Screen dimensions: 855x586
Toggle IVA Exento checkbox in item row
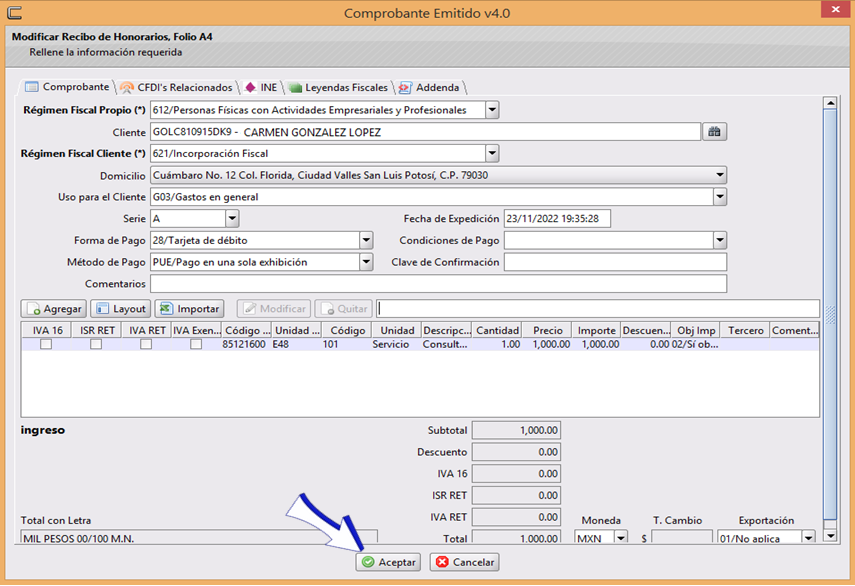coord(196,345)
